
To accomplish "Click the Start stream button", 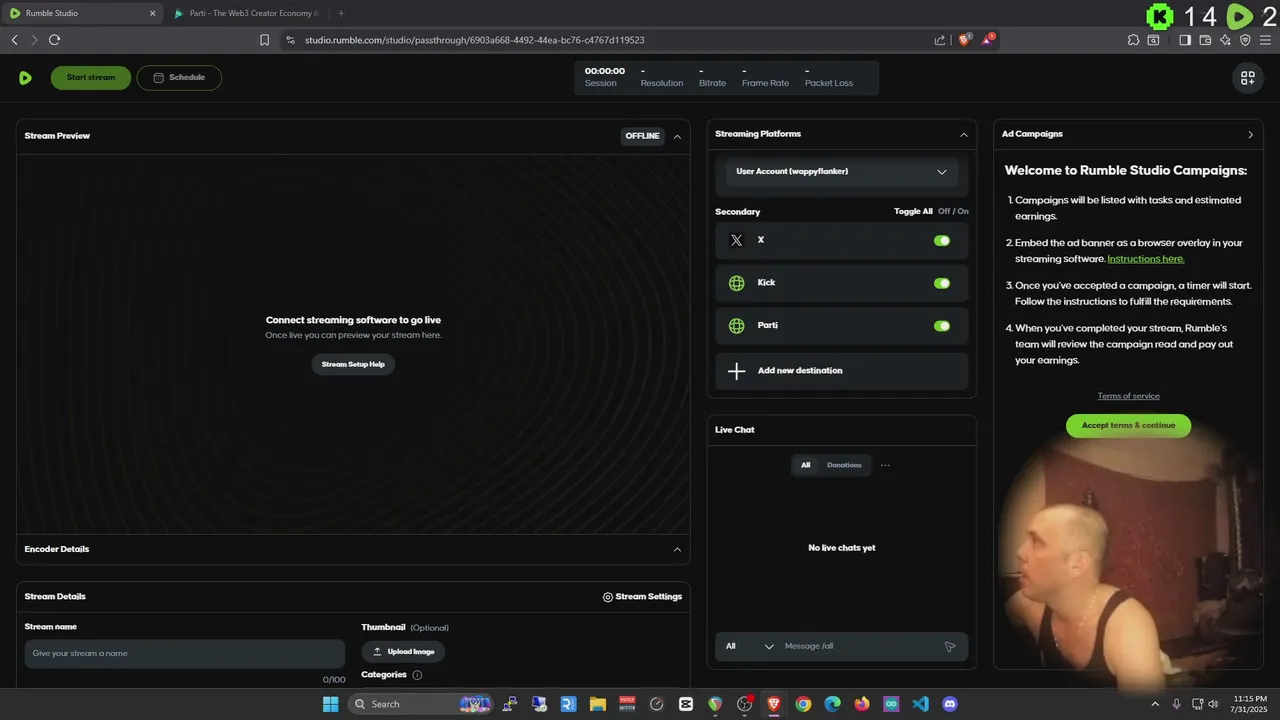I will point(91,77).
